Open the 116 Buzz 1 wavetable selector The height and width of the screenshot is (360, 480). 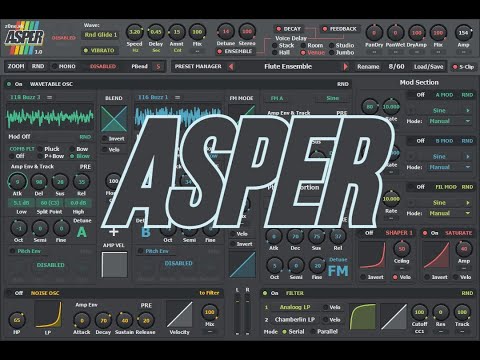[x=153, y=97]
